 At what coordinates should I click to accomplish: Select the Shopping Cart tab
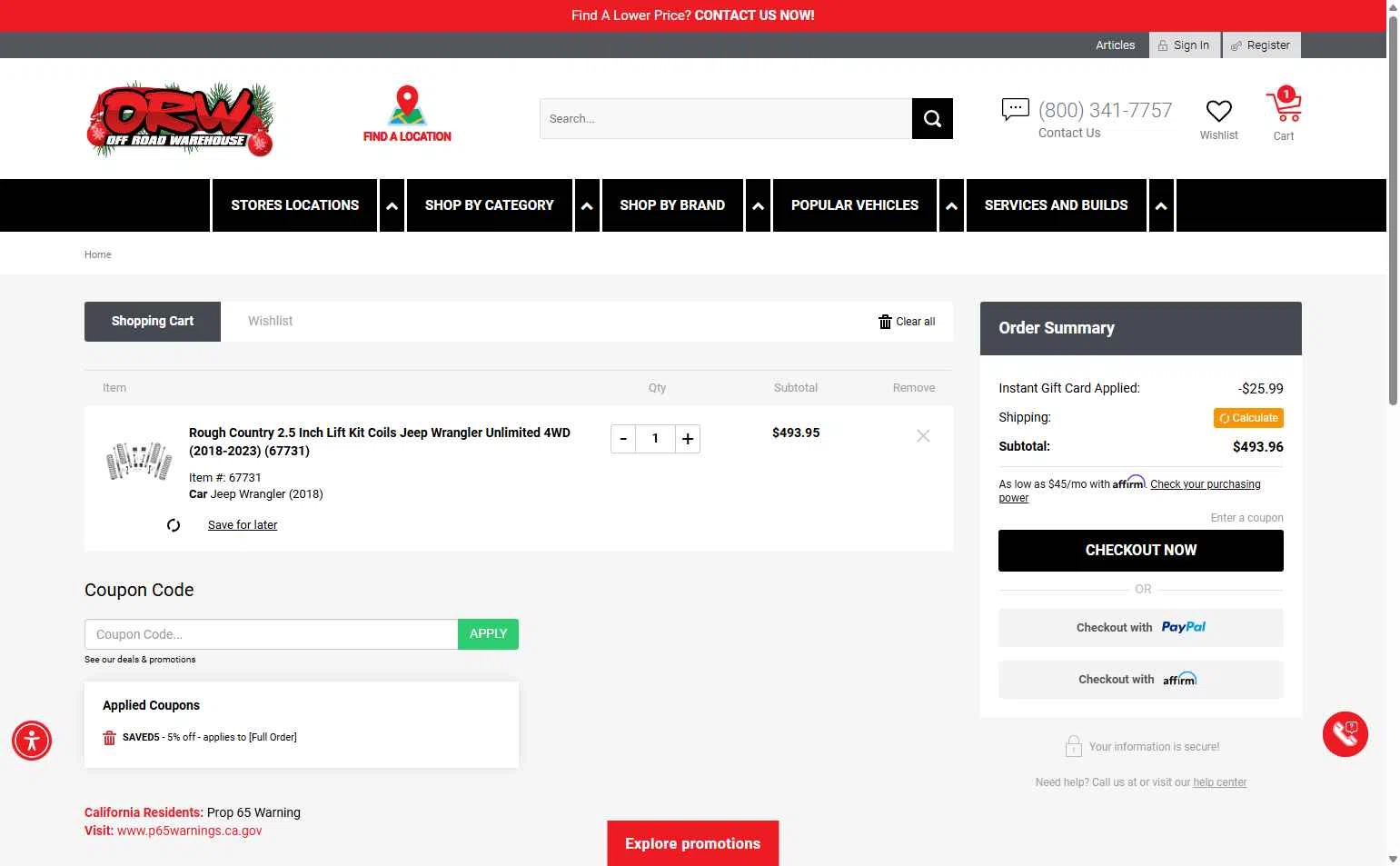point(153,322)
